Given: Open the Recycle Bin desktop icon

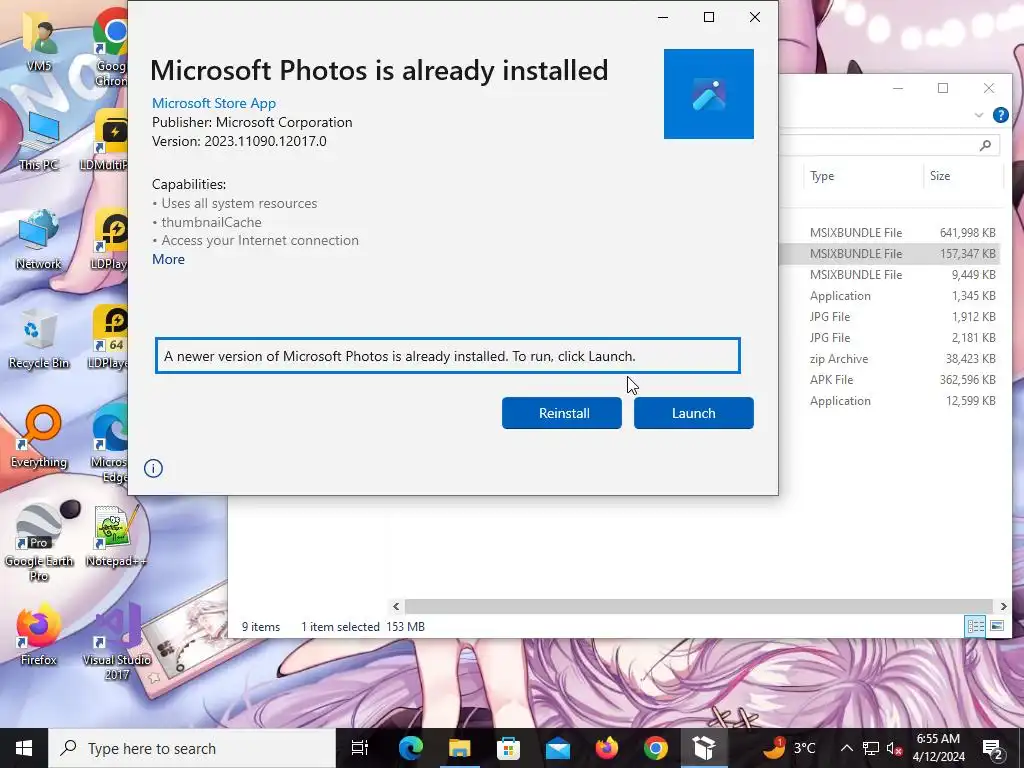Looking at the screenshot, I should (39, 339).
